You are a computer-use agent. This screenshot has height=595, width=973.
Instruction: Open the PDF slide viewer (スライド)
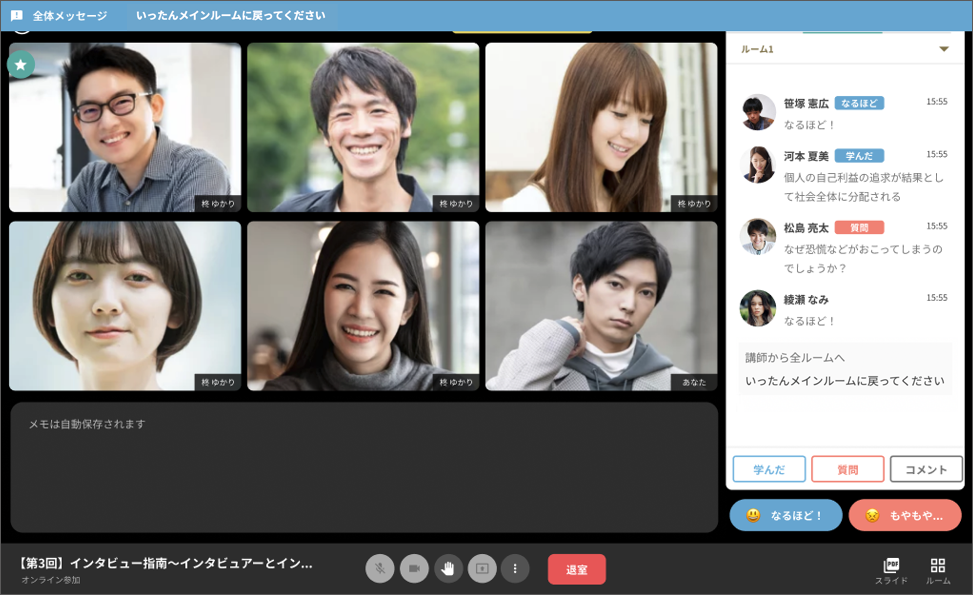(891, 570)
